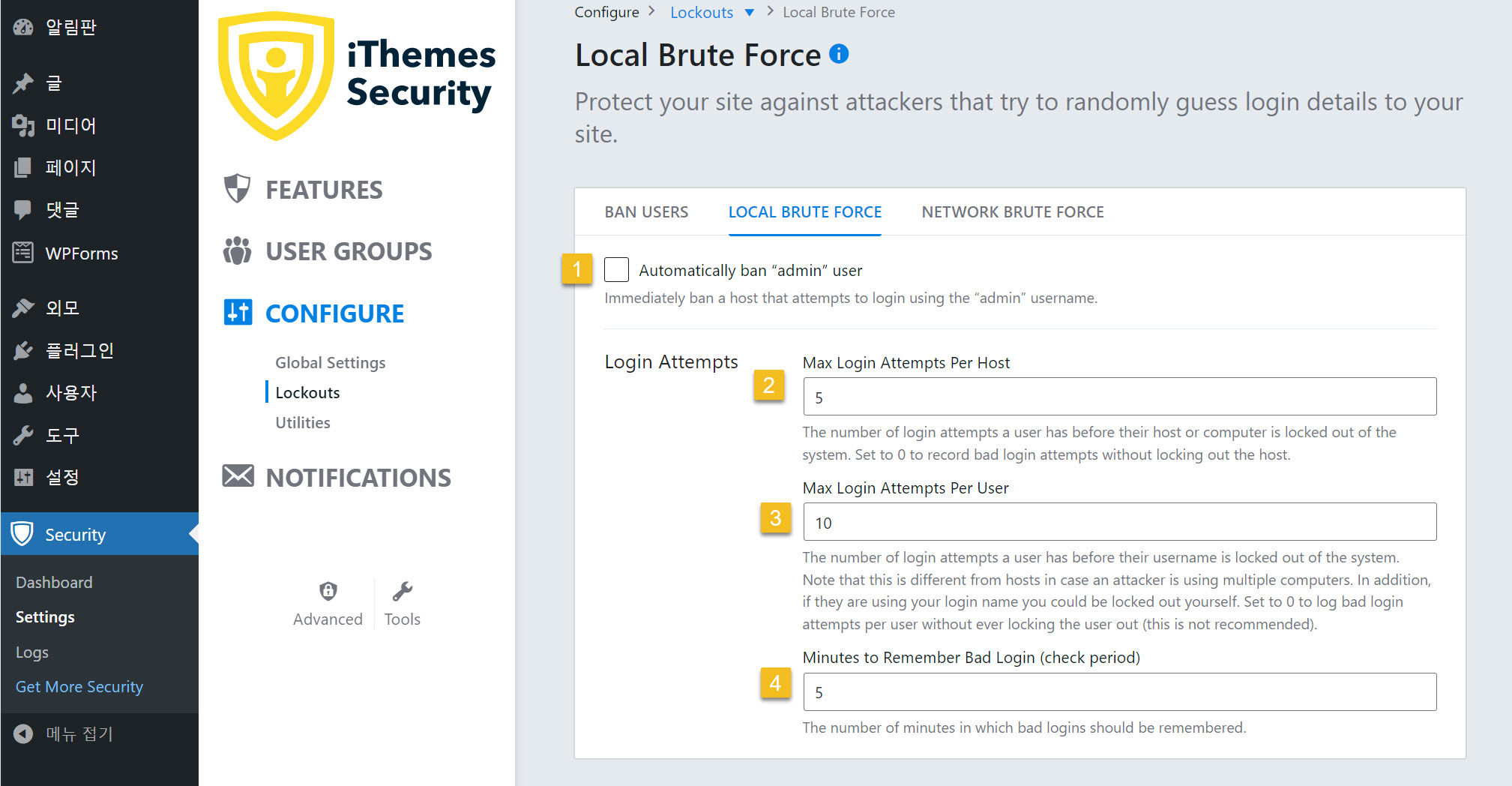Image resolution: width=1512 pixels, height=786 pixels.
Task: Click the iThemes Security shield logo
Action: tap(276, 76)
